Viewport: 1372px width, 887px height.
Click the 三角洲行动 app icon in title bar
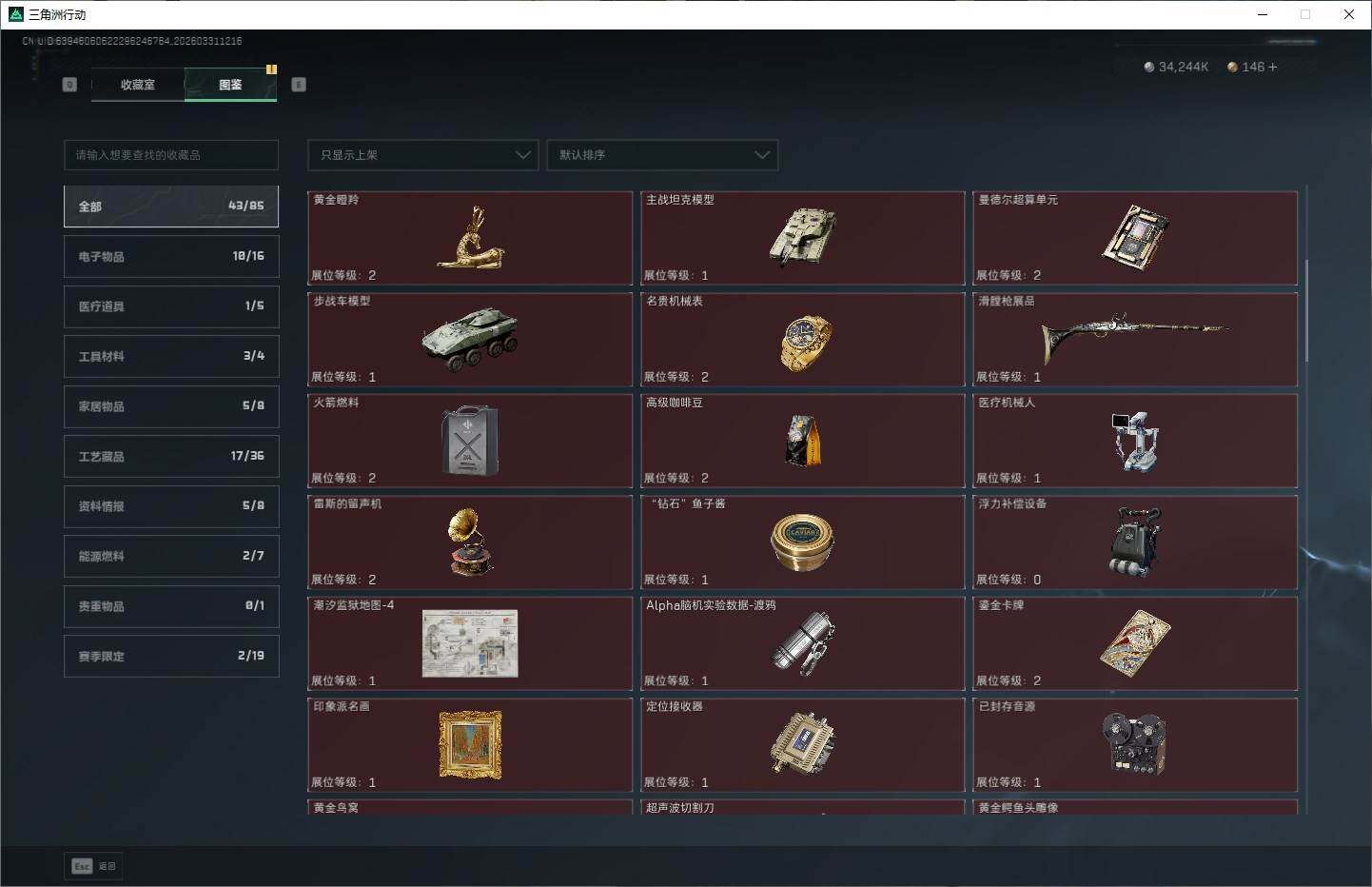(15, 14)
